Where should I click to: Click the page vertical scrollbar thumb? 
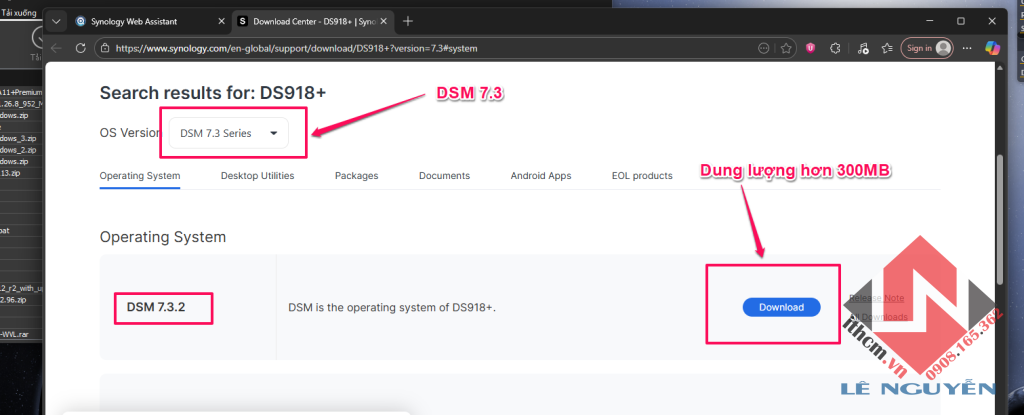point(999,221)
